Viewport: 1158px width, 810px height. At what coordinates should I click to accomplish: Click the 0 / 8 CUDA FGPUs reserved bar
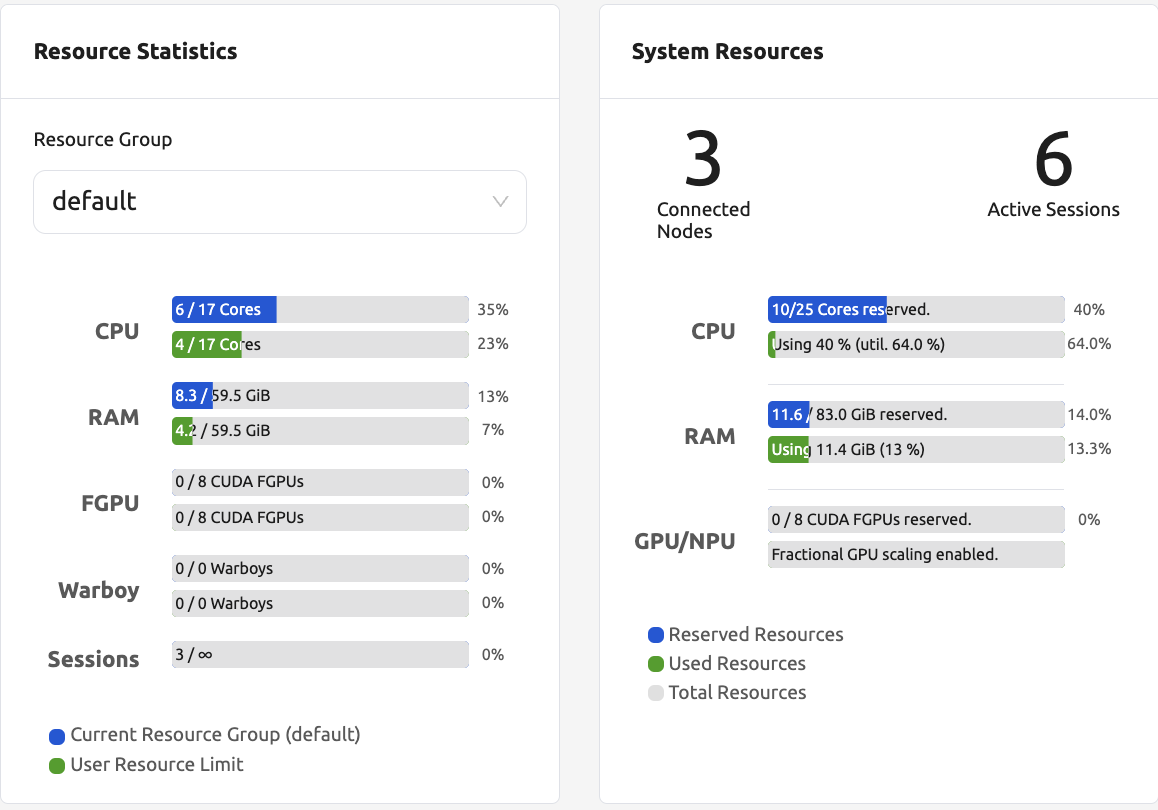pos(915,520)
